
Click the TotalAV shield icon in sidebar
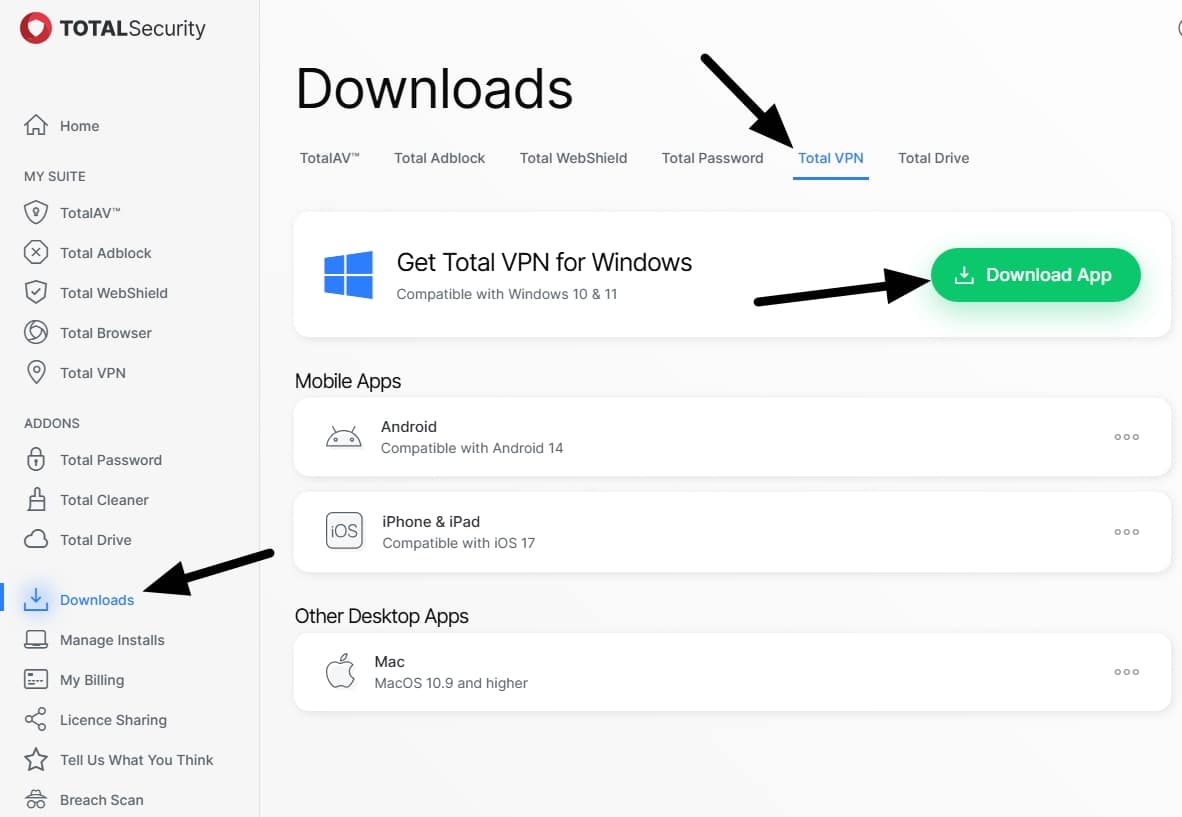[x=35, y=213]
